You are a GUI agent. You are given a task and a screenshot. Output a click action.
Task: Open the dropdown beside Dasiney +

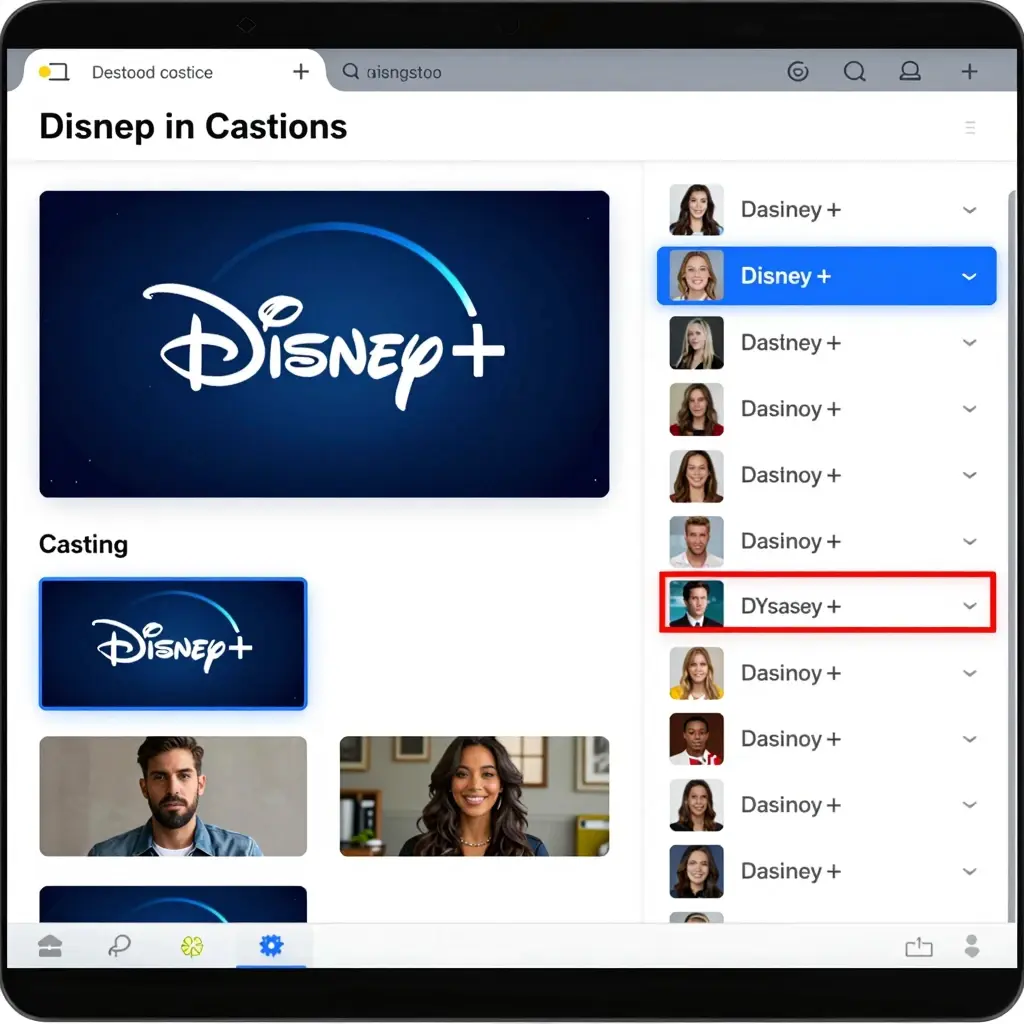pos(969,209)
